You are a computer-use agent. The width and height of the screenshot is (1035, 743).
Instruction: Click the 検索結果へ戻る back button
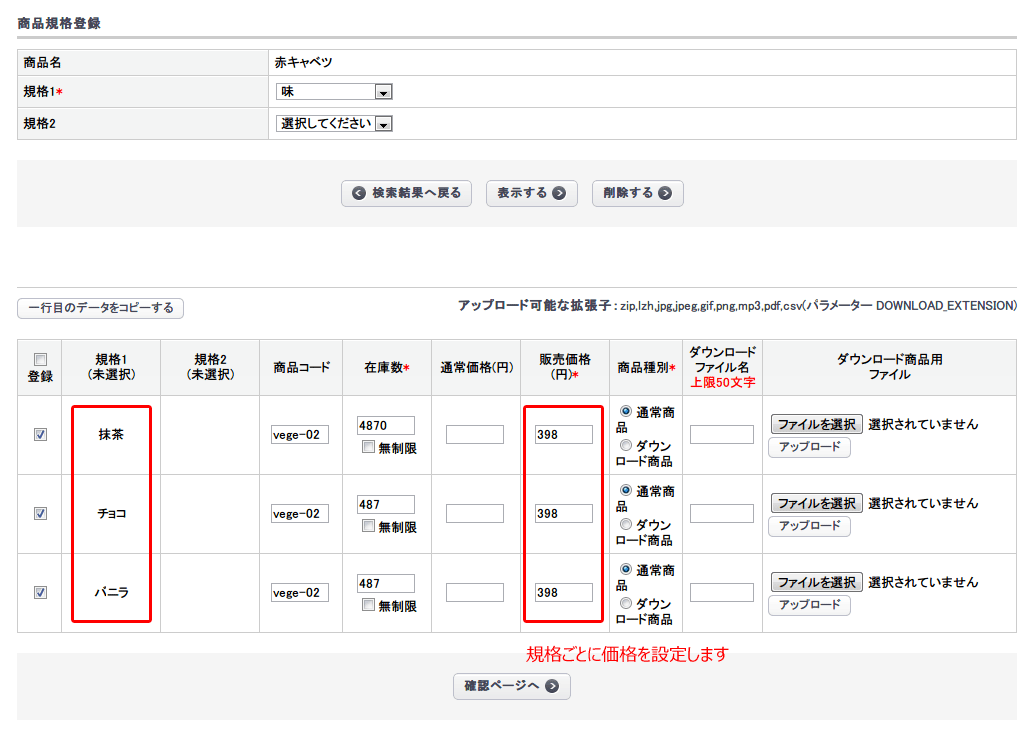[x=407, y=193]
